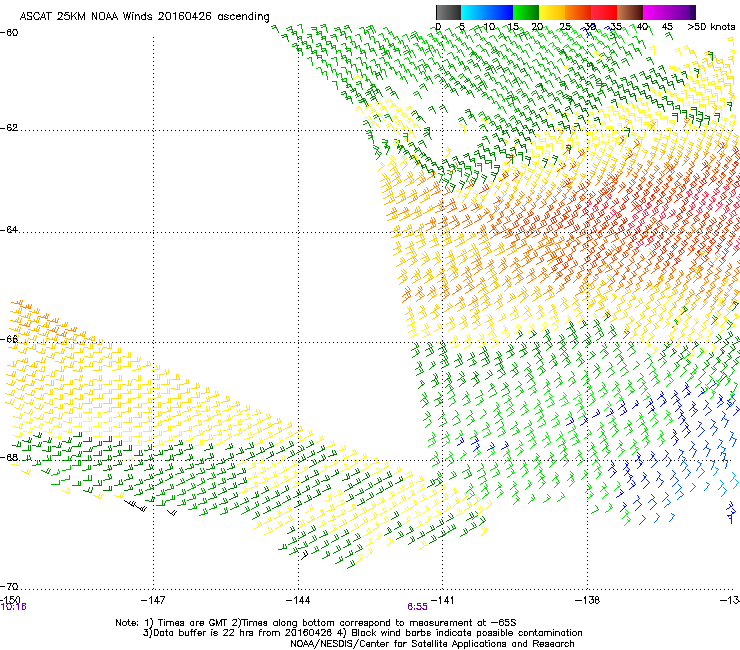Click the -68 latitude axis label
The image size is (740, 650).
[9, 458]
